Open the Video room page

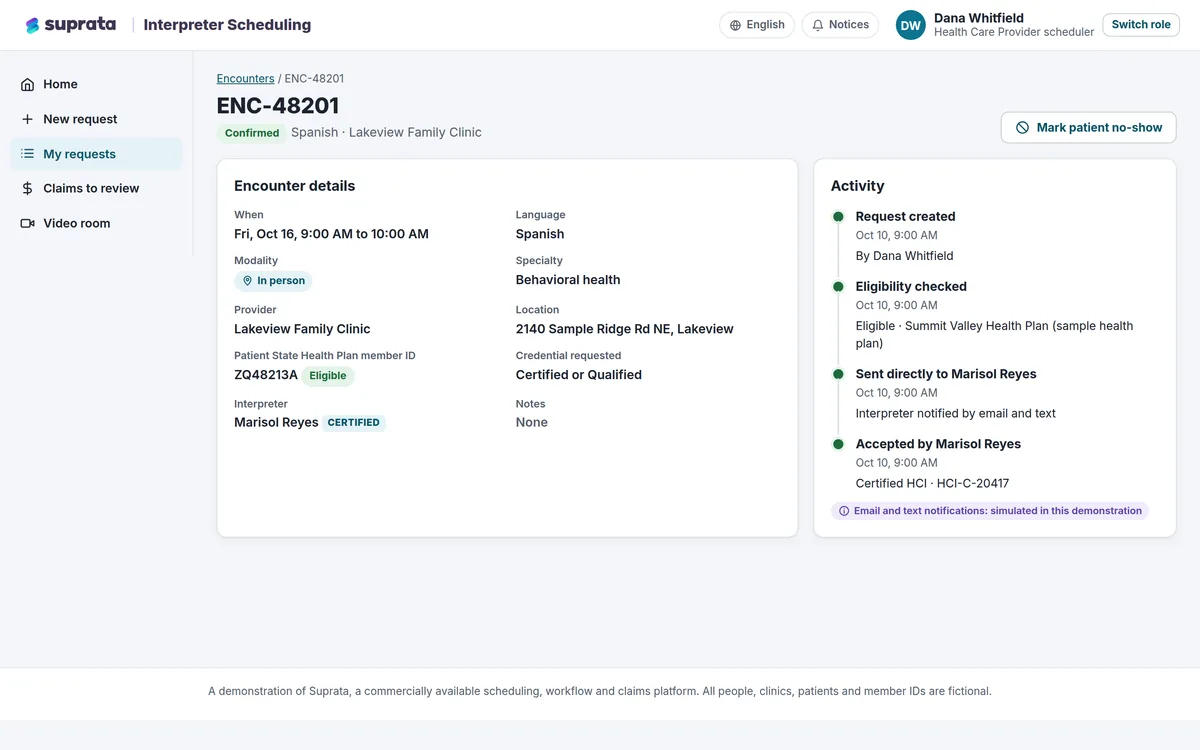coord(96,223)
